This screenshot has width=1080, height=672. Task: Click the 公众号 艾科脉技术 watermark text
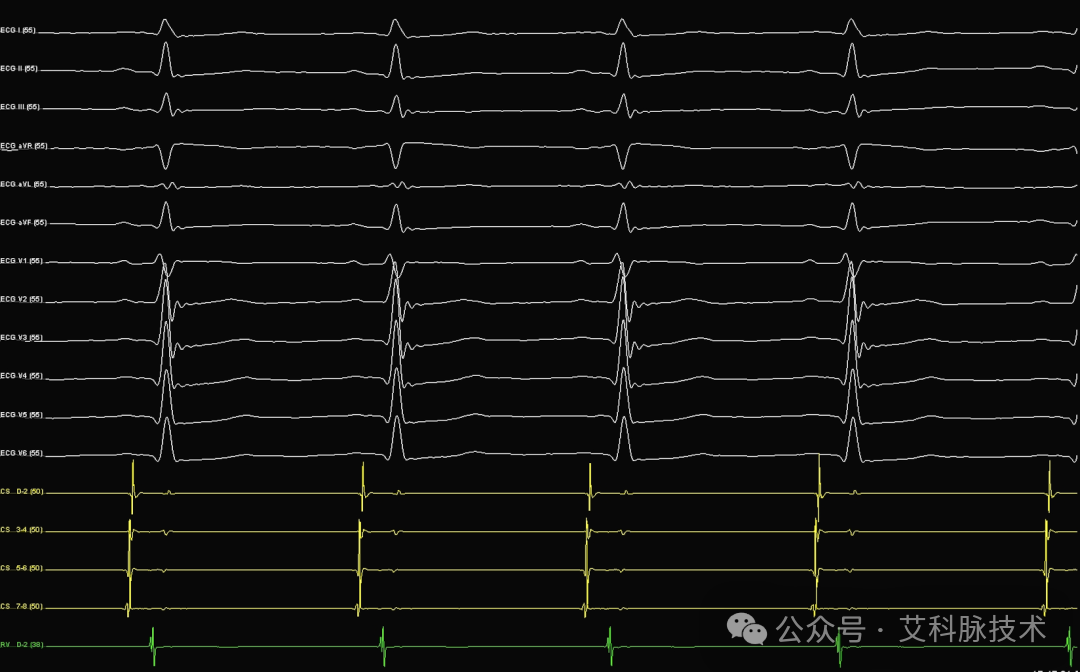point(911,629)
